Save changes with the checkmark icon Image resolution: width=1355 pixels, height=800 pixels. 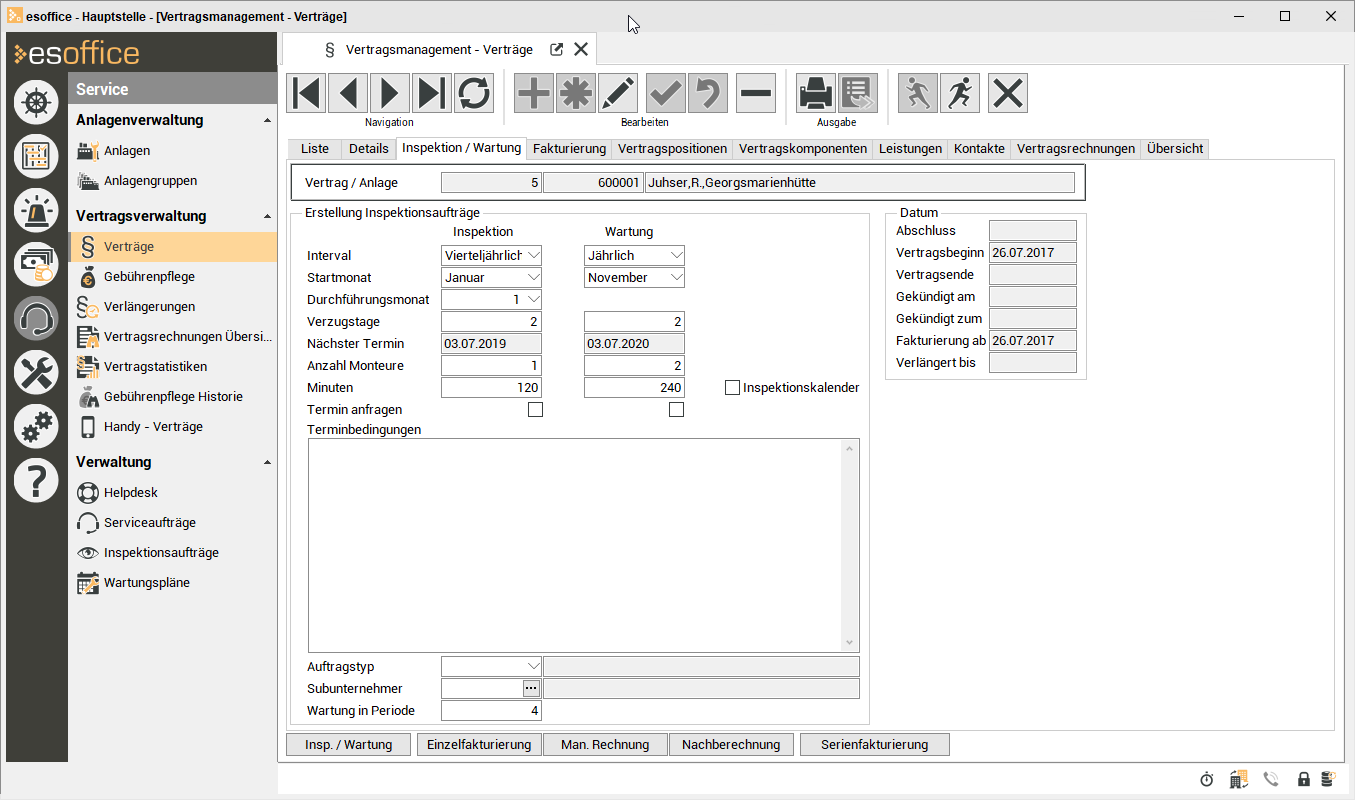coord(666,93)
